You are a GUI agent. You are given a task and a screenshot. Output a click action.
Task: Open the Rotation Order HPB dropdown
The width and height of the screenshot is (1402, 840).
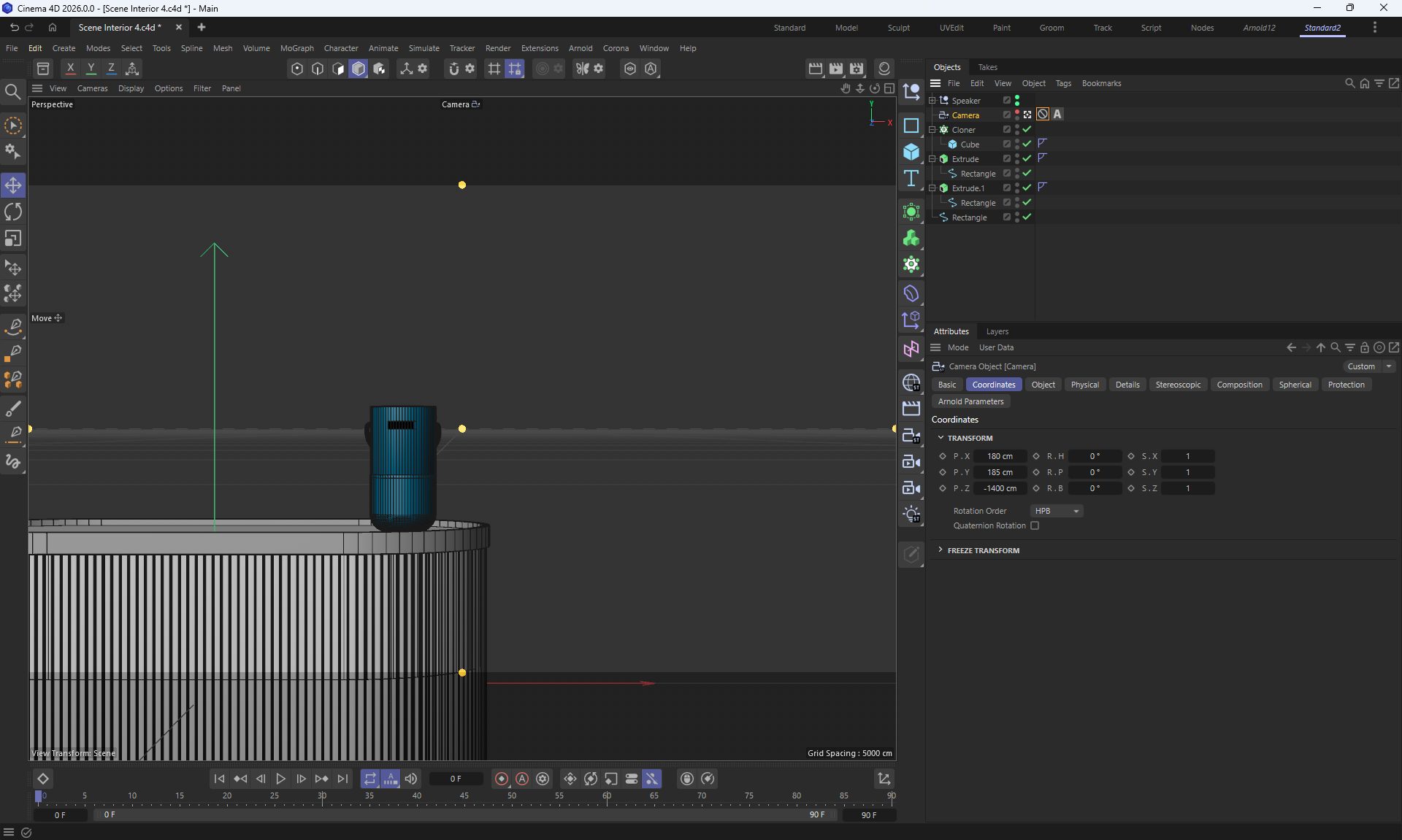(x=1056, y=511)
